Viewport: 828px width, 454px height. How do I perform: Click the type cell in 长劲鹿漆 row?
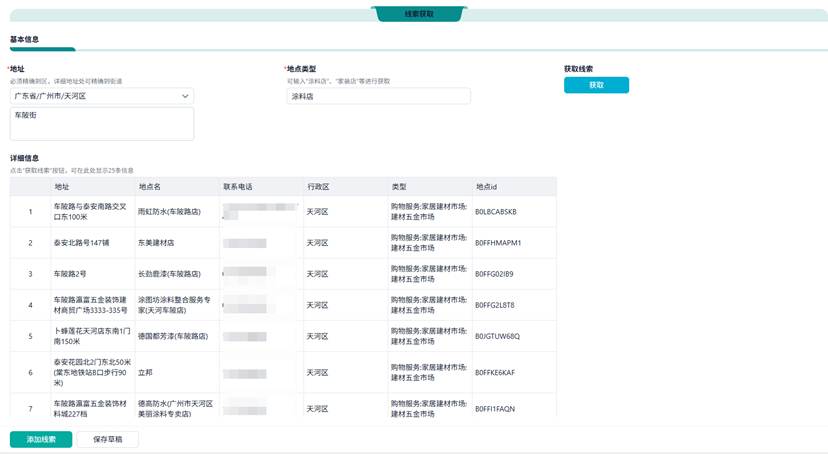pos(429,274)
